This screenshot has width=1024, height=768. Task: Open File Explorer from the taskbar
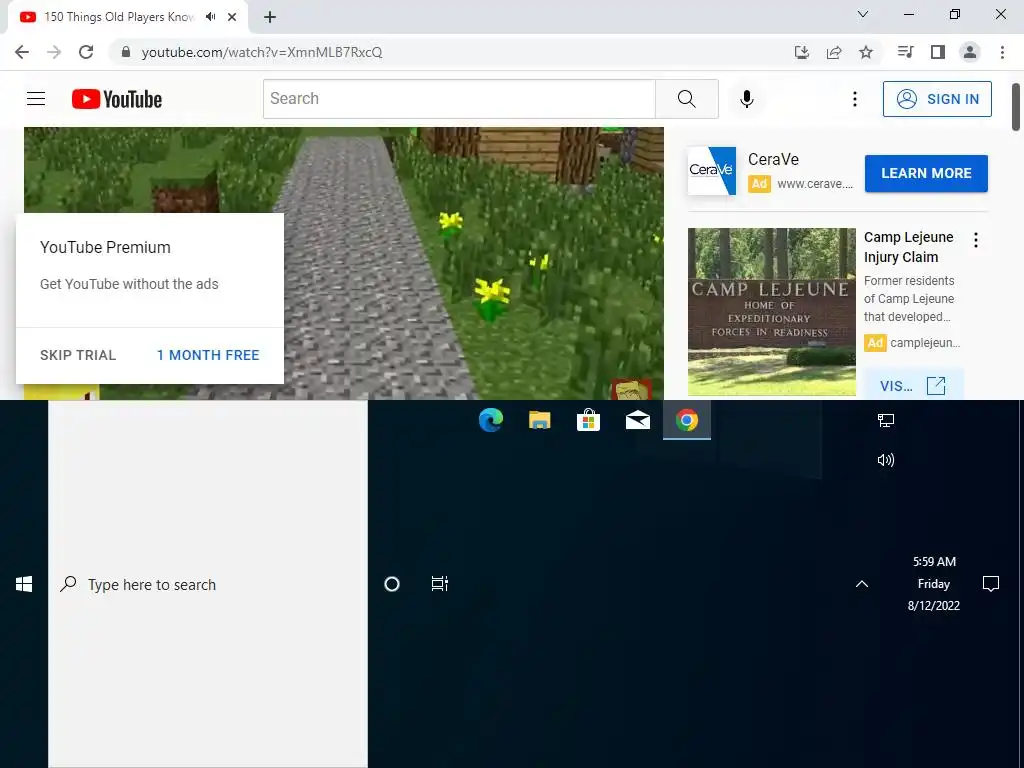[539, 420]
